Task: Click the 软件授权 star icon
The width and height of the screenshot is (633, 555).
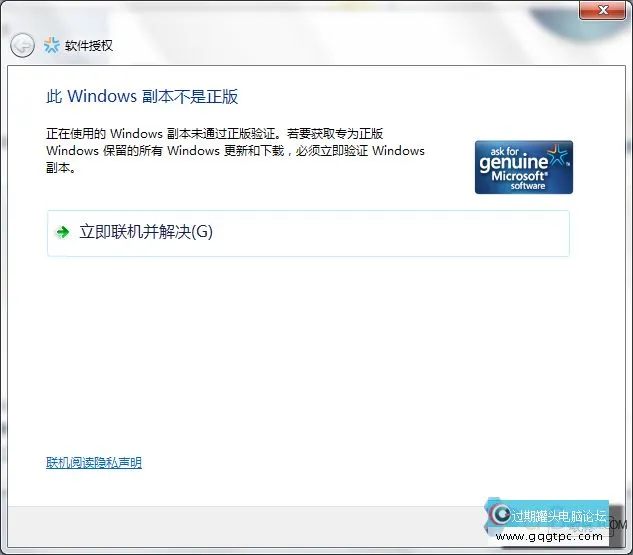Action: point(52,45)
